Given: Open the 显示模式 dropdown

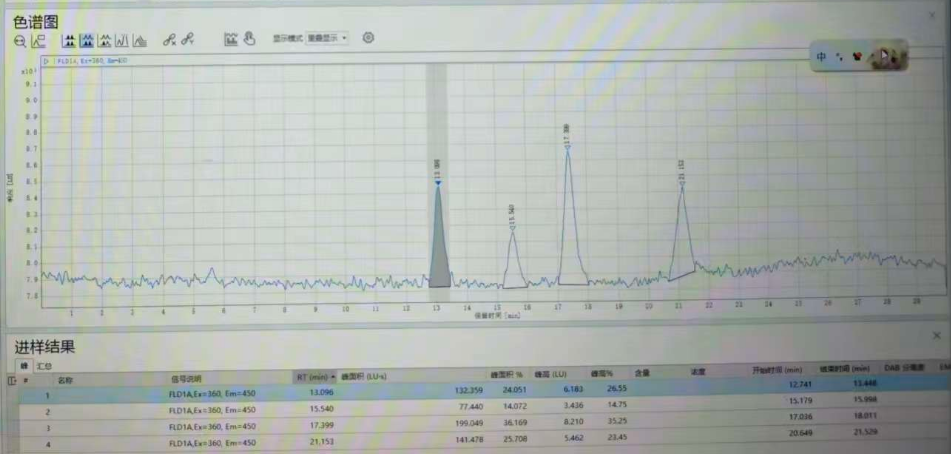Looking at the screenshot, I should 327,38.
